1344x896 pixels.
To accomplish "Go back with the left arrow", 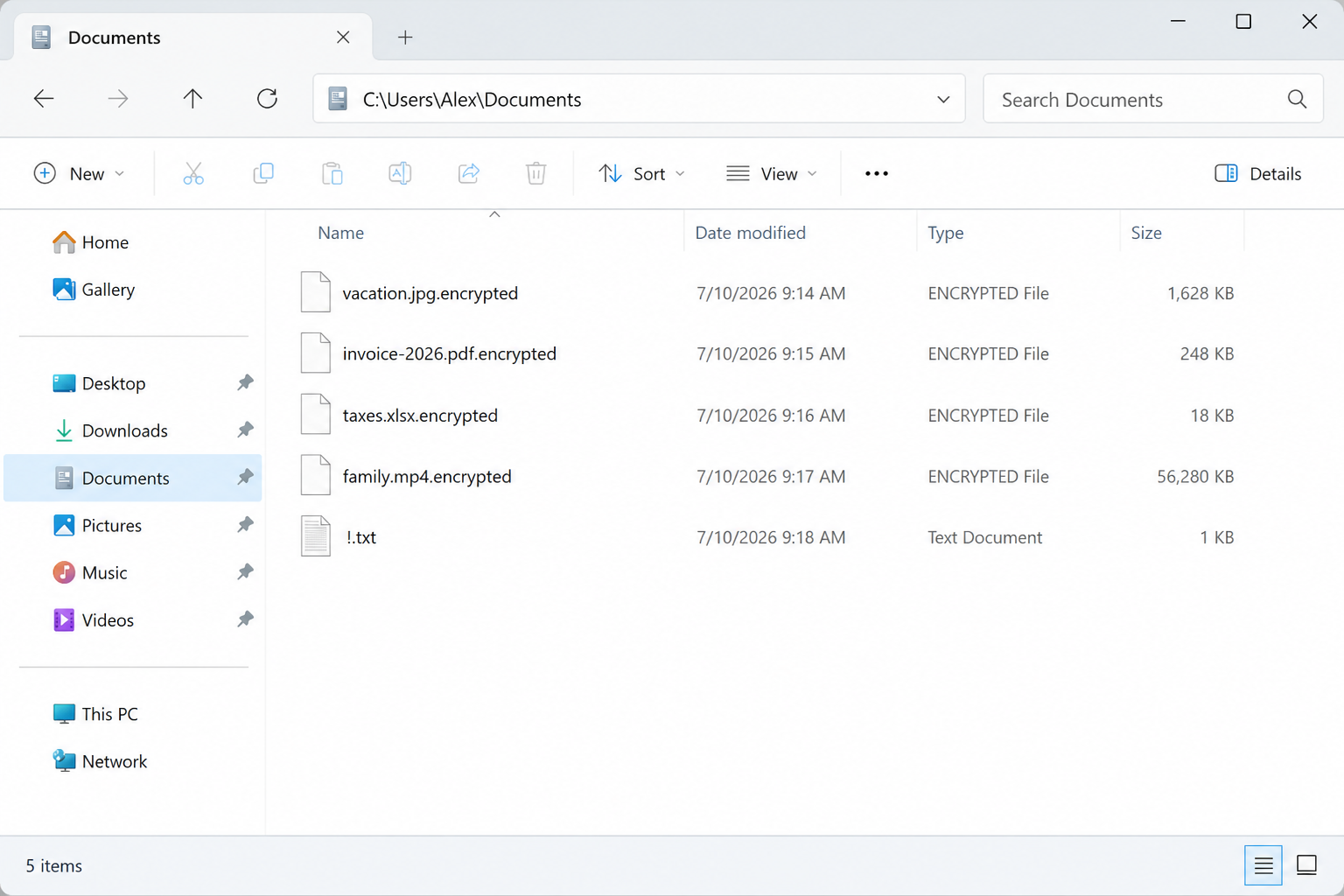I will click(44, 99).
